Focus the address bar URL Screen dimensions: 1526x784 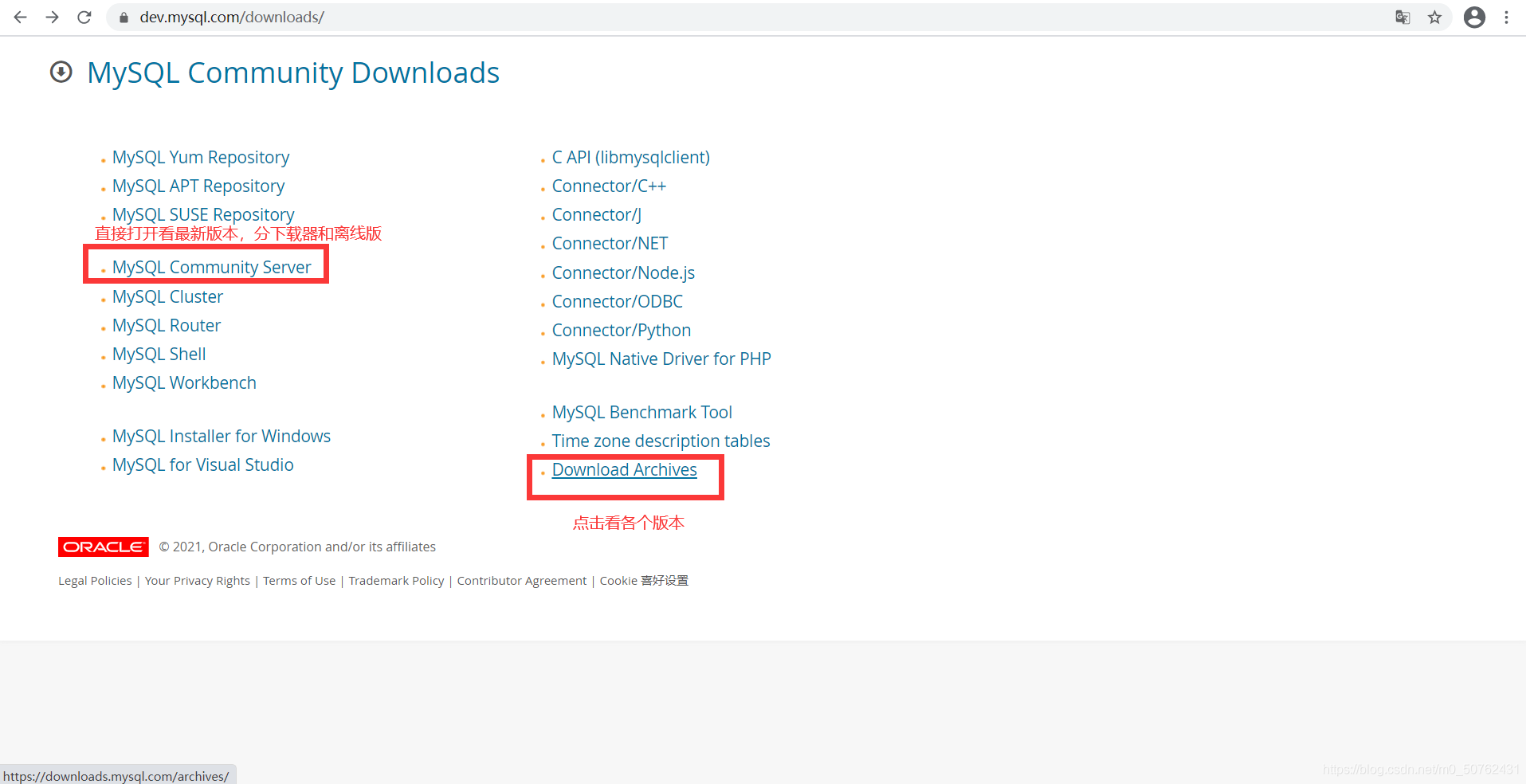(x=232, y=17)
